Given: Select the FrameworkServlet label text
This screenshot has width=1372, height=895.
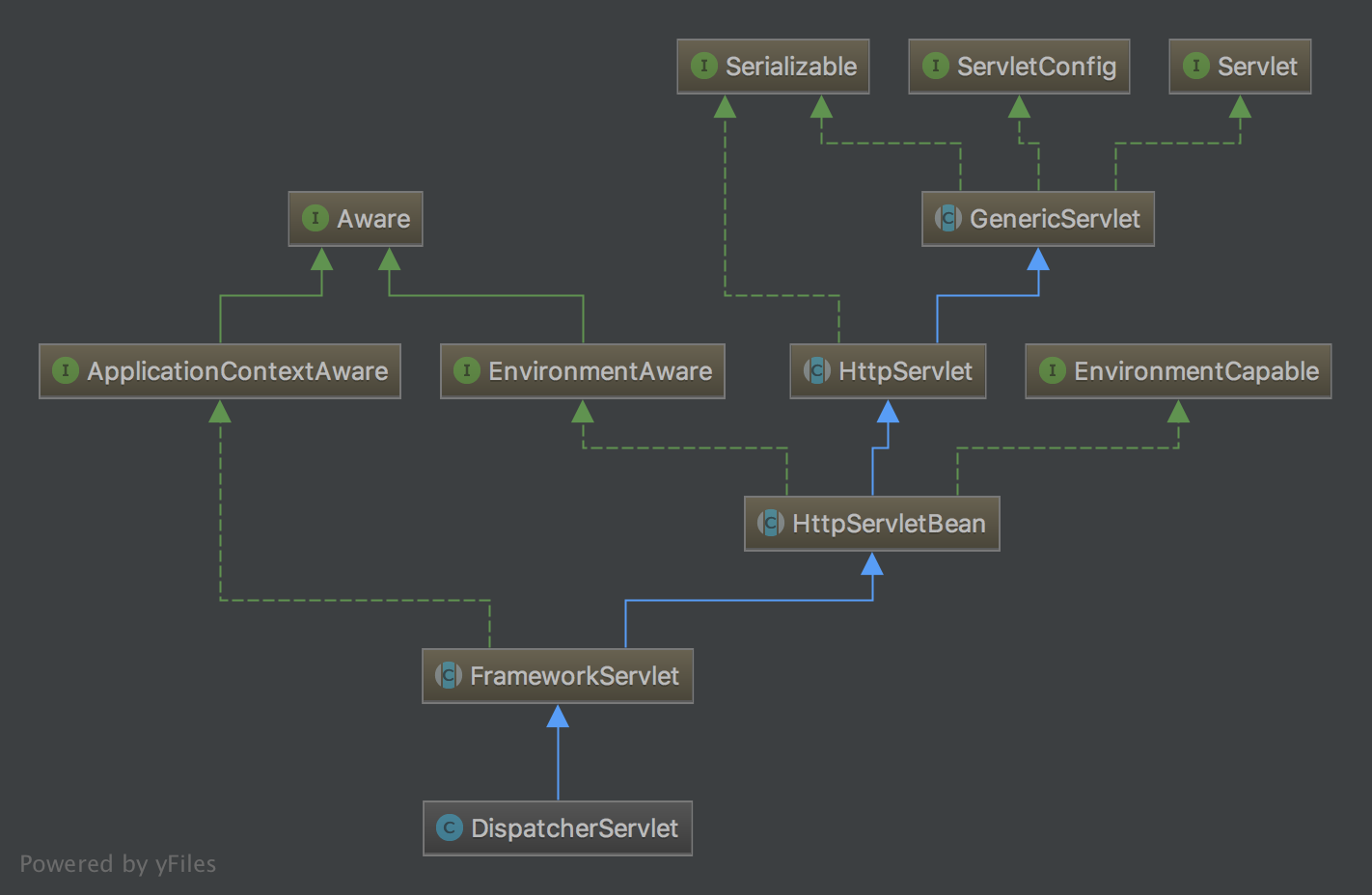Looking at the screenshot, I should point(574,676).
